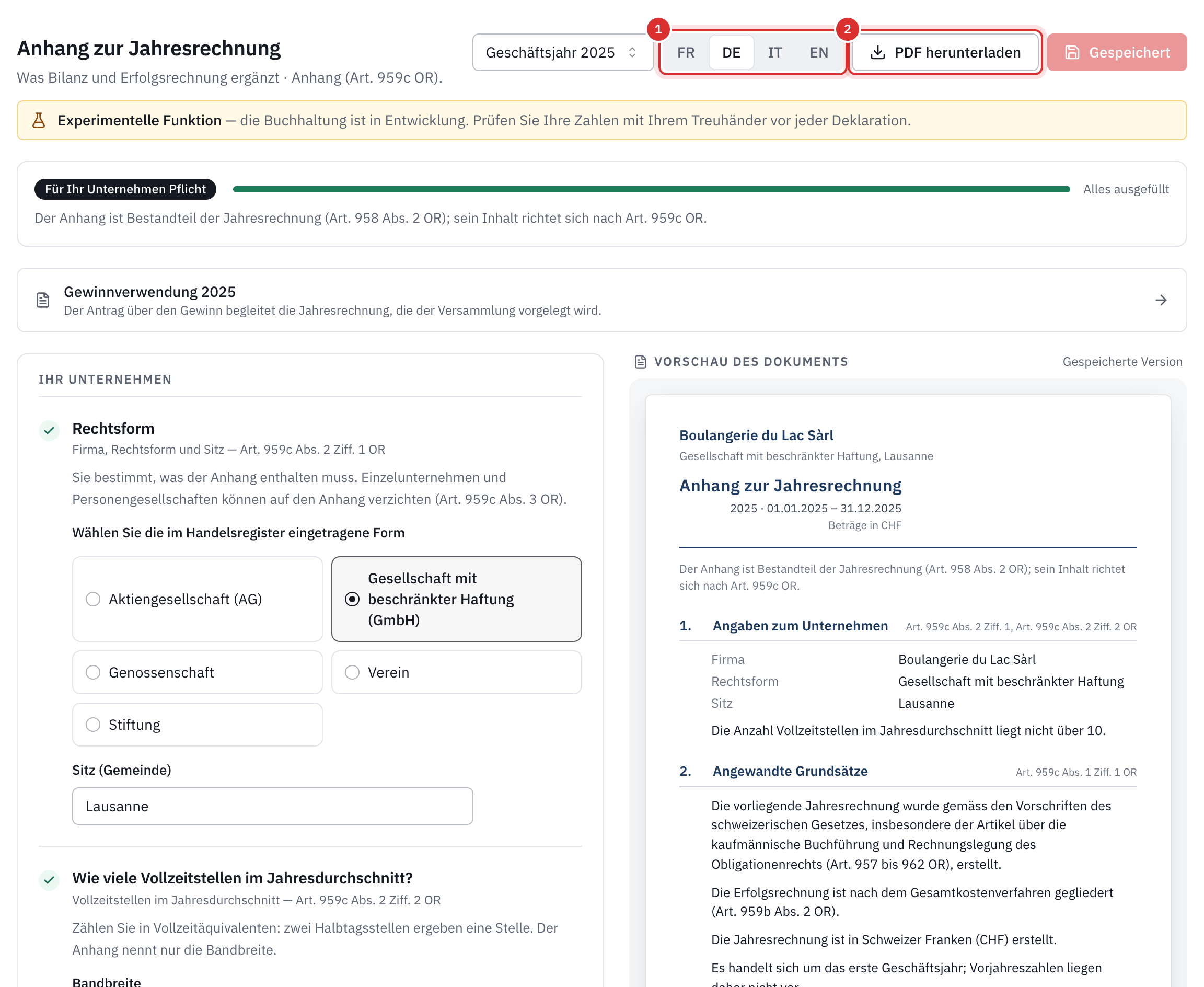Switch language to IT
This screenshot has height=987, width=1204.
tap(774, 52)
